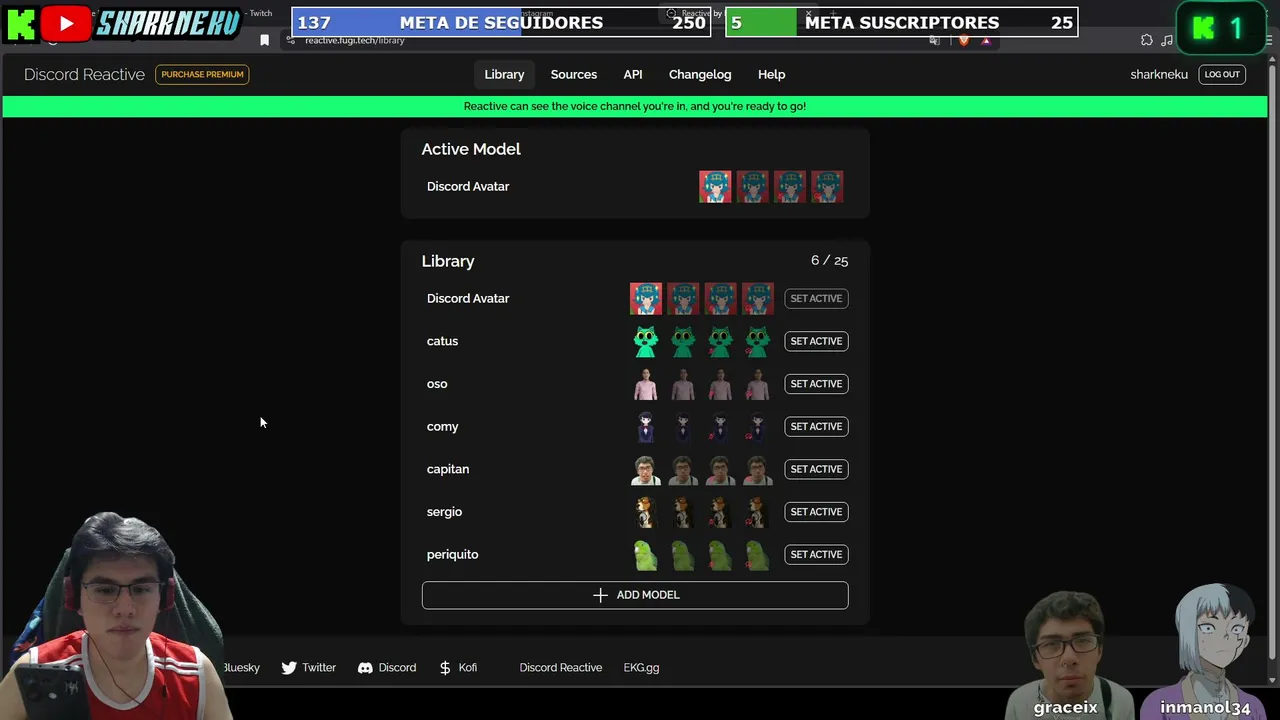1280x720 pixels.
Task: Click the PURCHASE PREMIUM button
Action: point(202,74)
